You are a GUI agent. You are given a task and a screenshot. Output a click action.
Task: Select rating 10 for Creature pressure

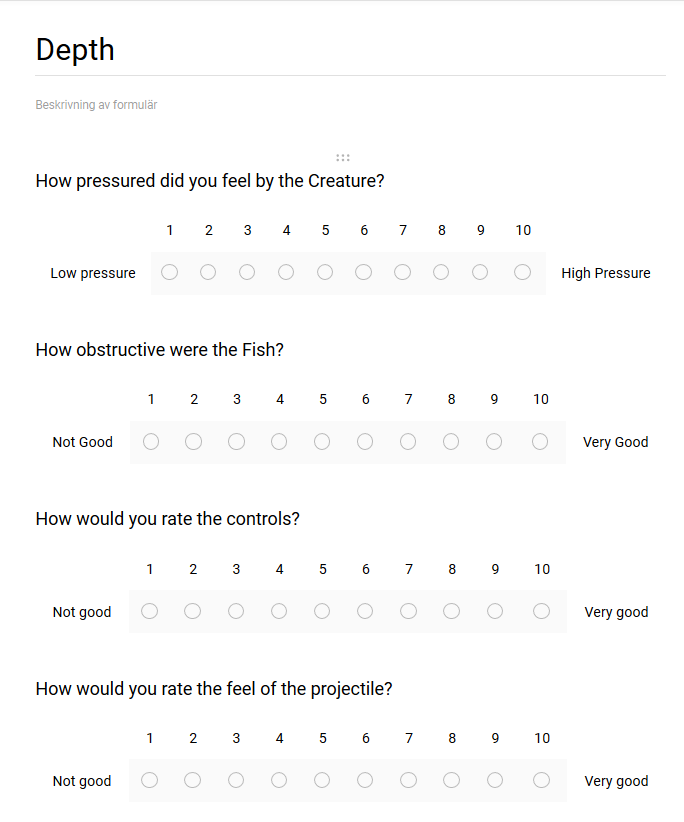click(x=523, y=272)
